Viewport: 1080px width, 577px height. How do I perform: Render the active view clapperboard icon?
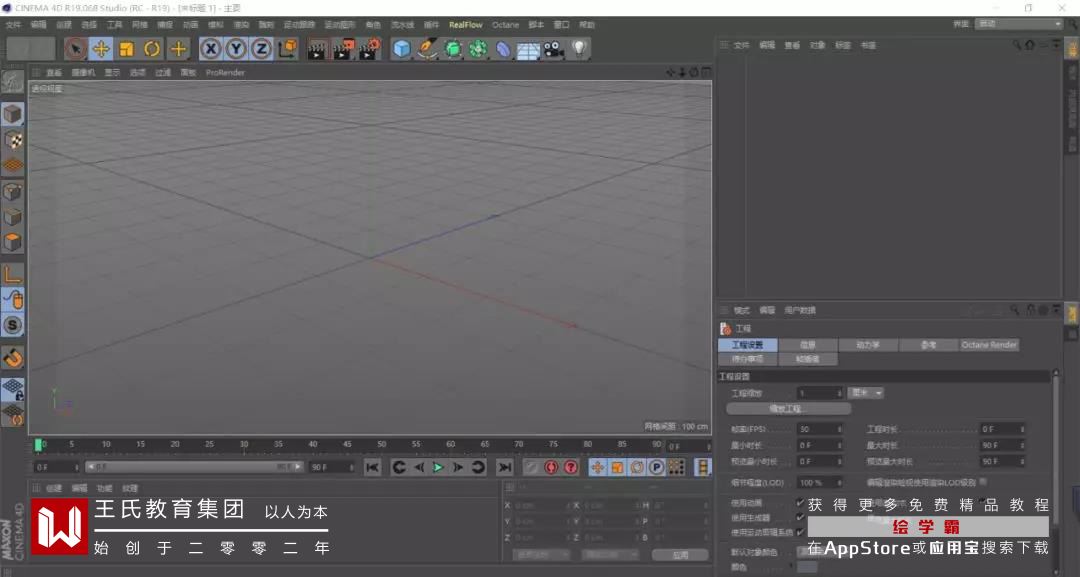click(x=316, y=49)
